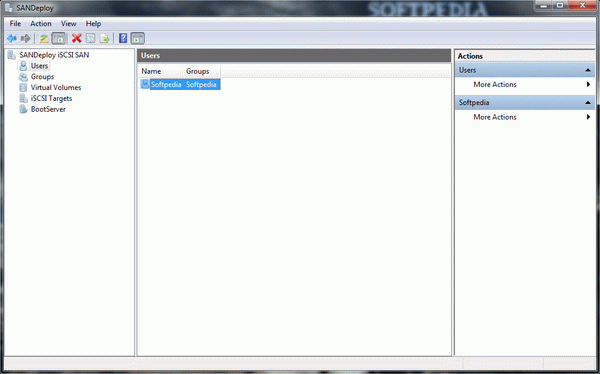Open the Help menu
Viewport: 600px width, 374px height.
point(93,24)
